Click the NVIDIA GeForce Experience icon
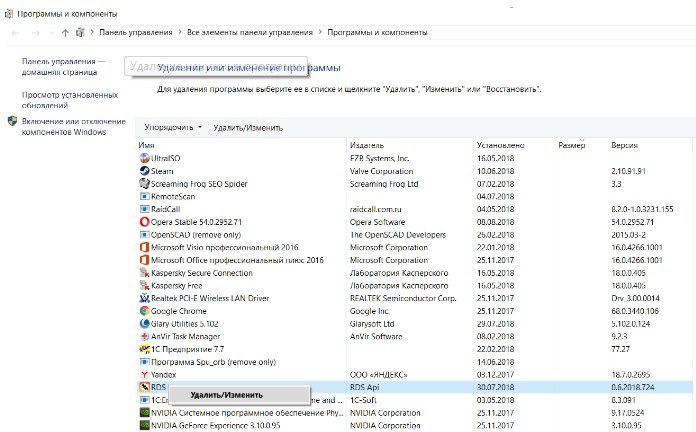Screen dimensions: 696x432 (x=144, y=425)
